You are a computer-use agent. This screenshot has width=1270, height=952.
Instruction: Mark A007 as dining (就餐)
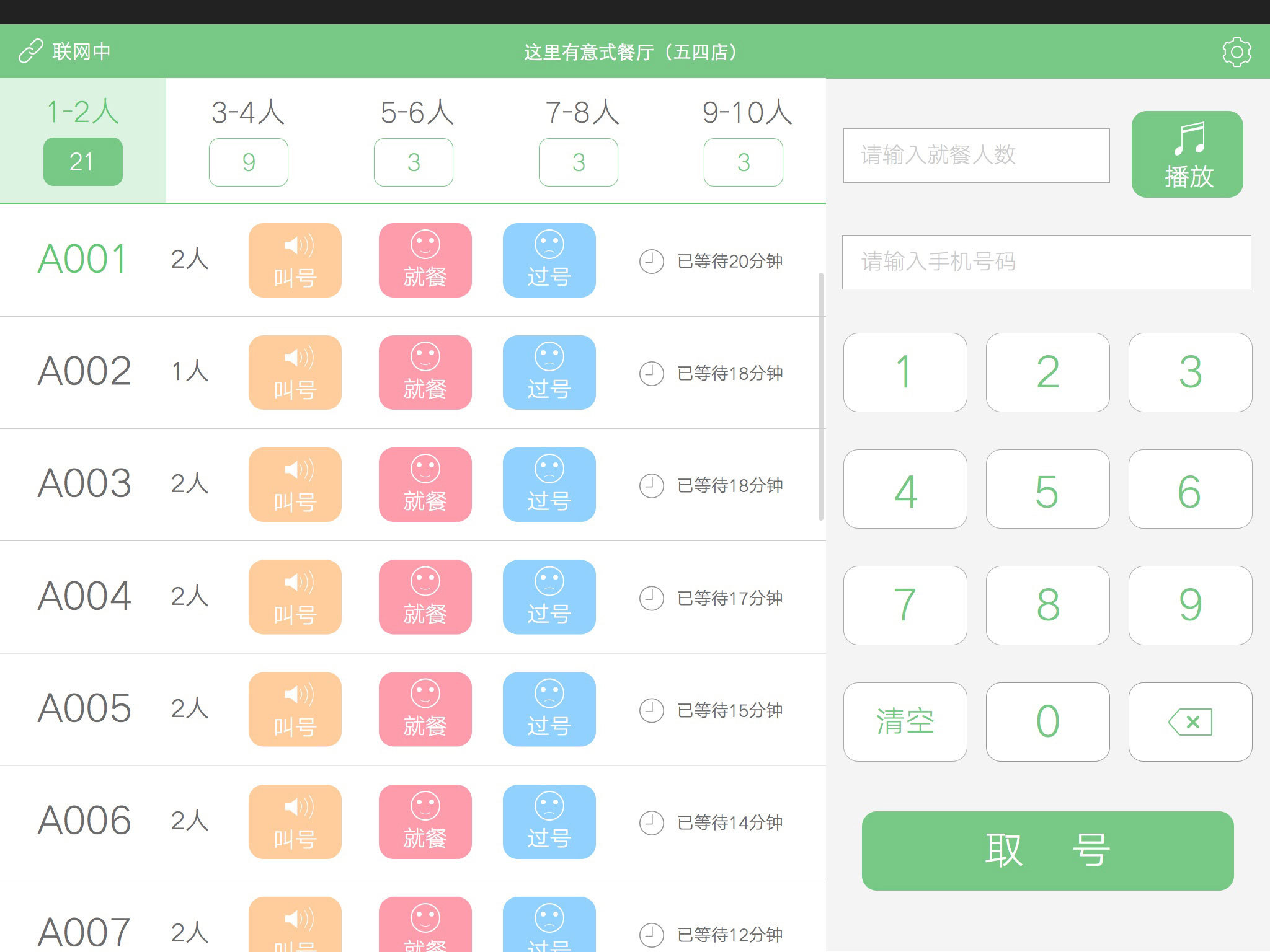425,924
